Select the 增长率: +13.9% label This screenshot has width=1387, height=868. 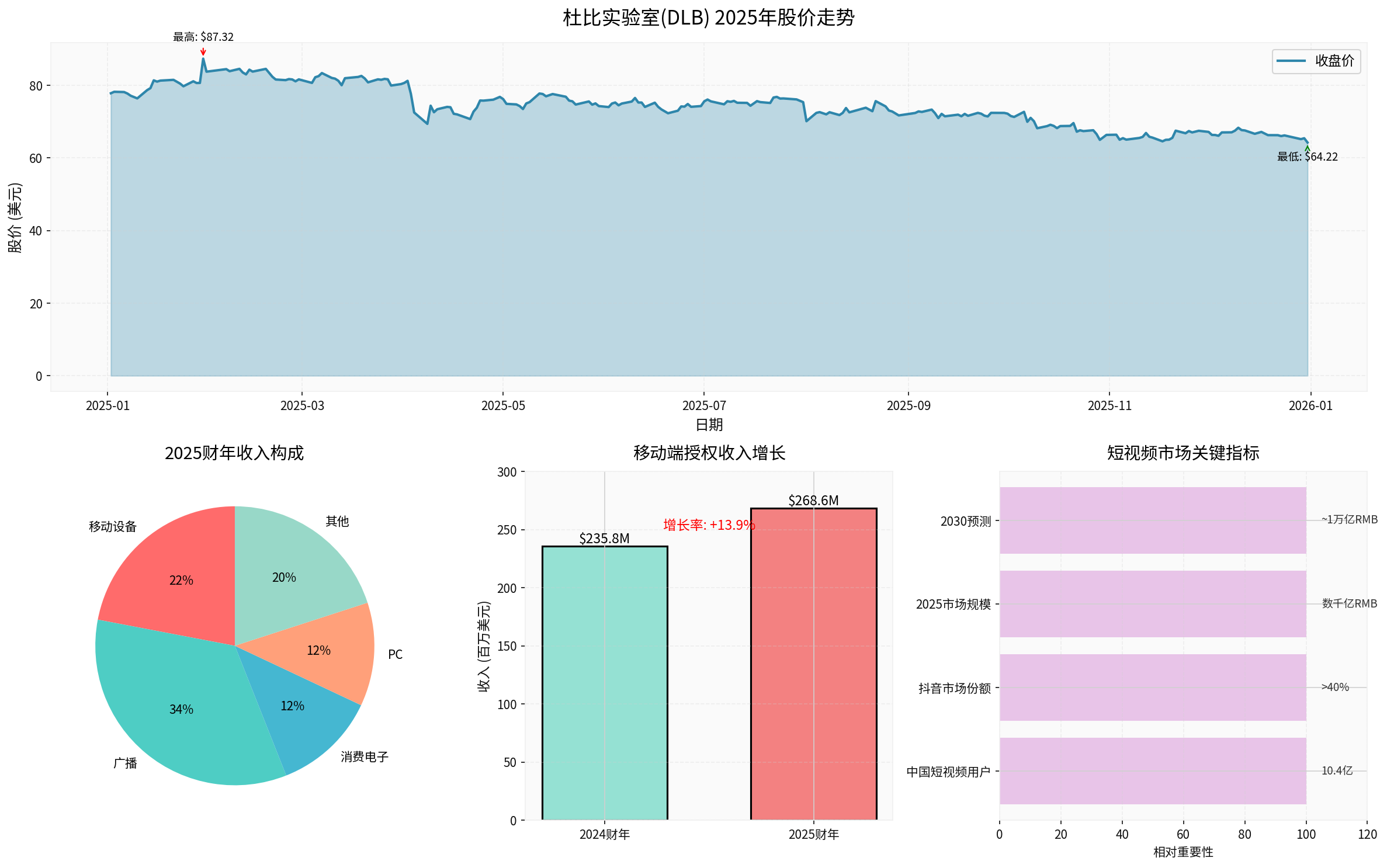[709, 525]
